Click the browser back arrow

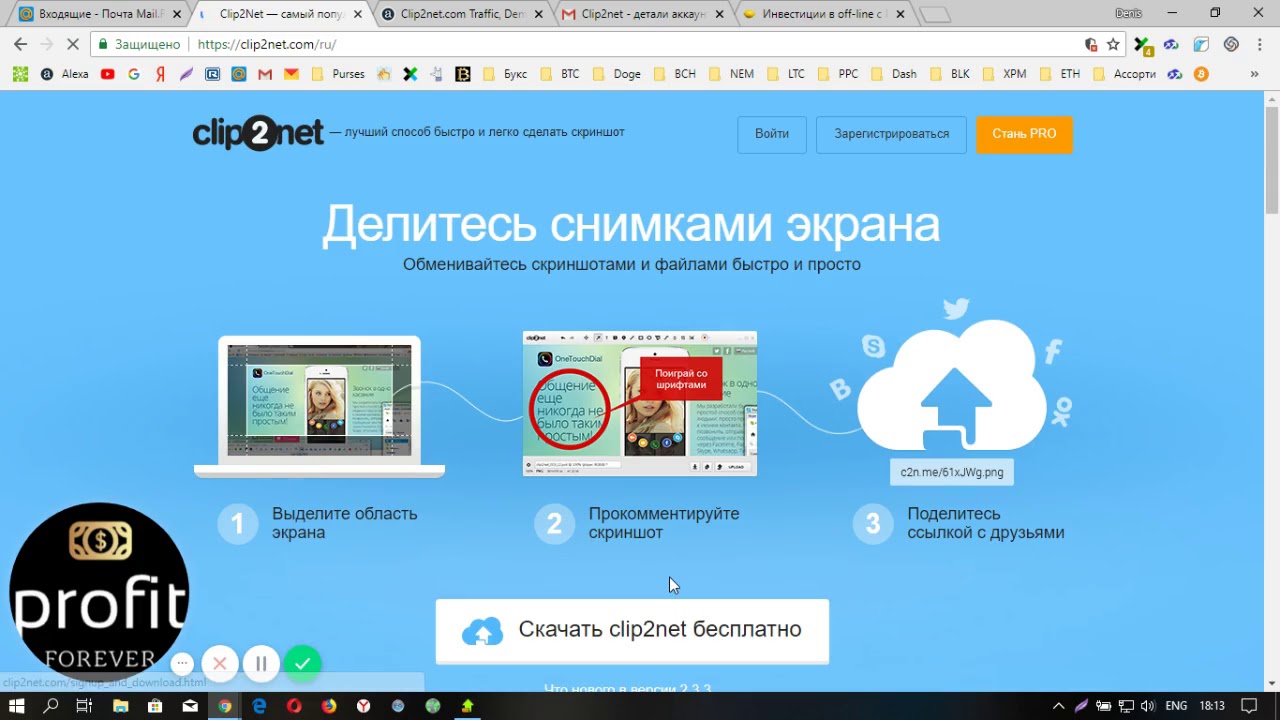[x=20, y=44]
